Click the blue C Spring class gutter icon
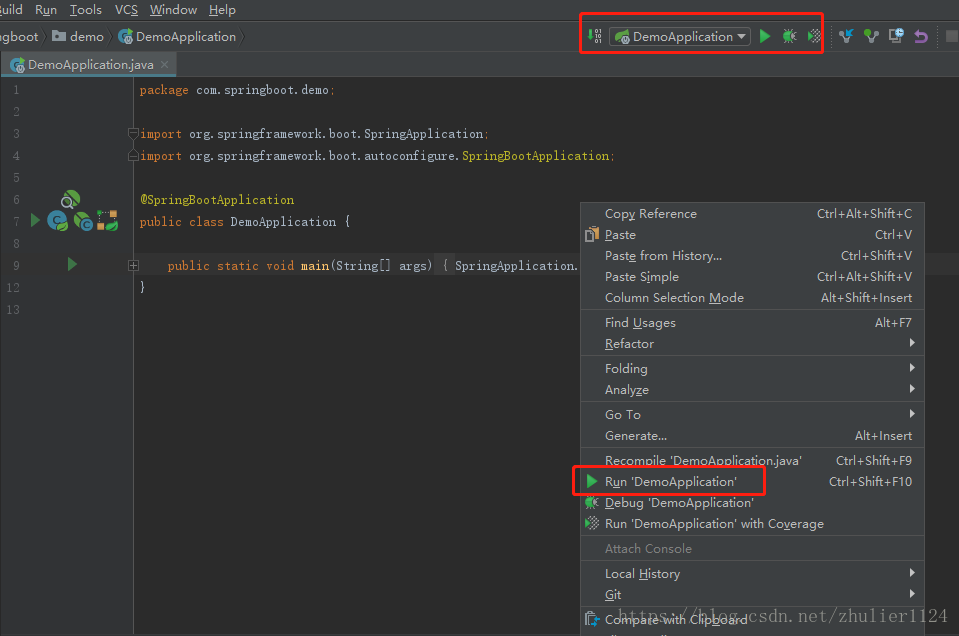The height and width of the screenshot is (636, 959). (58, 221)
